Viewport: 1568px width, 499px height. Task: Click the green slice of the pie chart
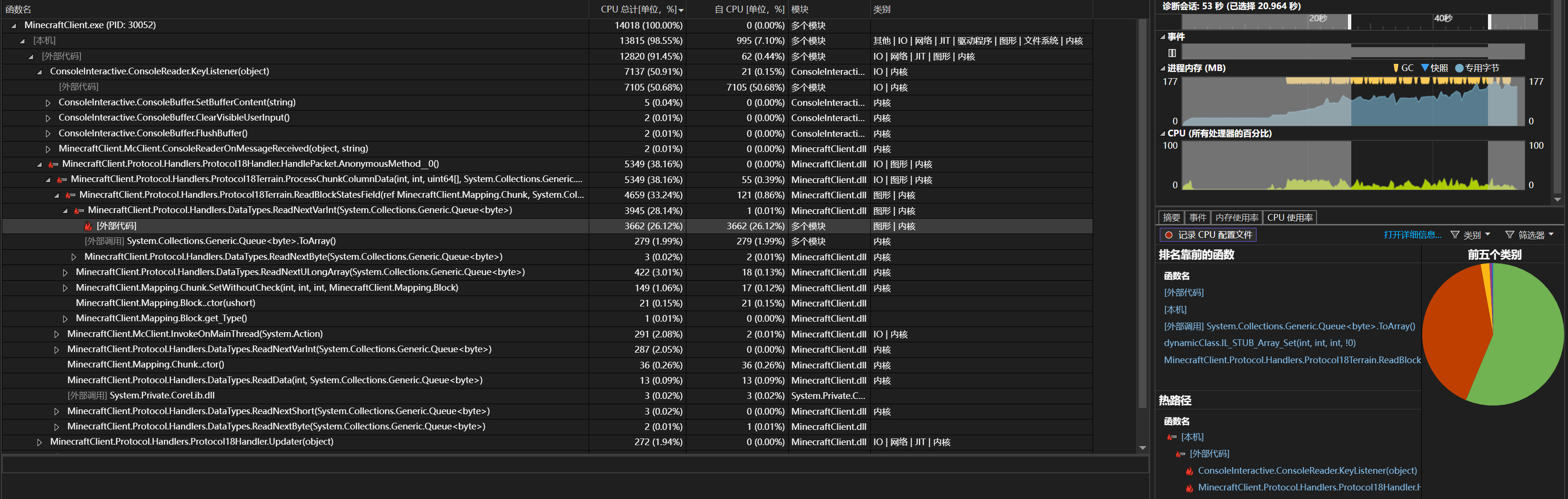click(1522, 341)
